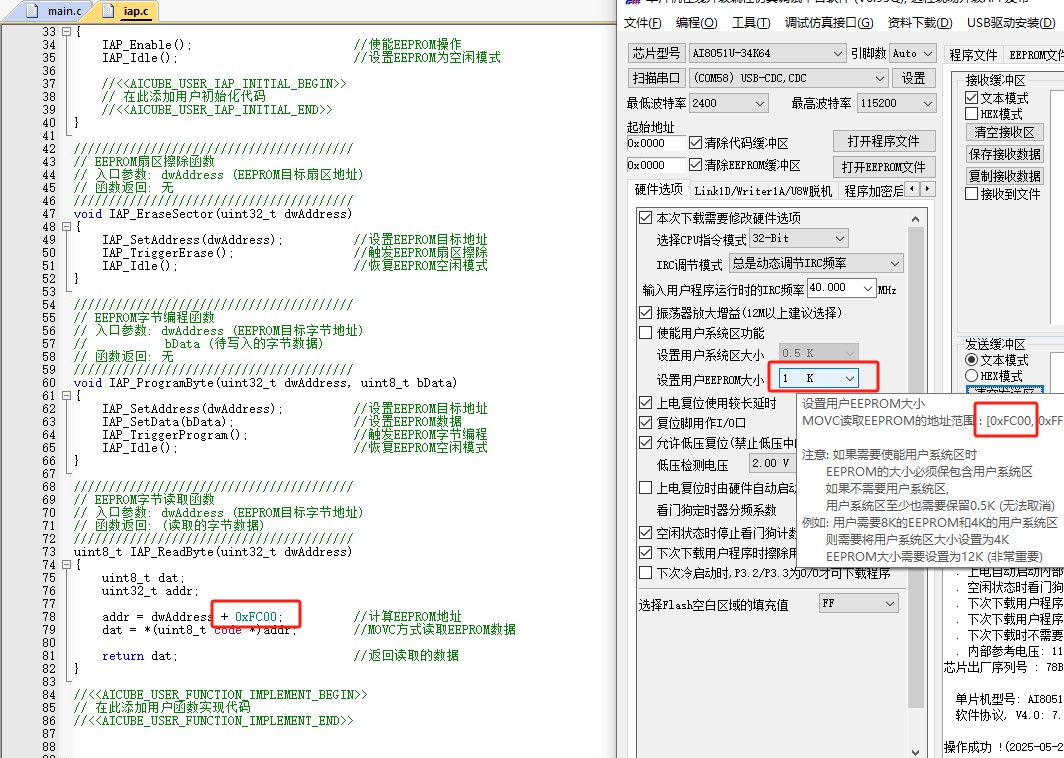Open the 工具(T) menu
The width and height of the screenshot is (1064, 758).
750,22
